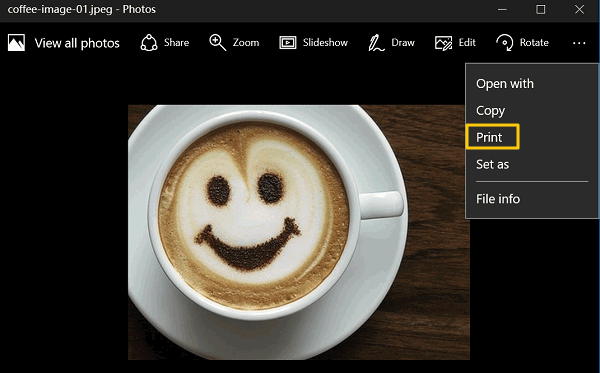
Task: Click the View all photos gallery icon
Action: pos(16,42)
